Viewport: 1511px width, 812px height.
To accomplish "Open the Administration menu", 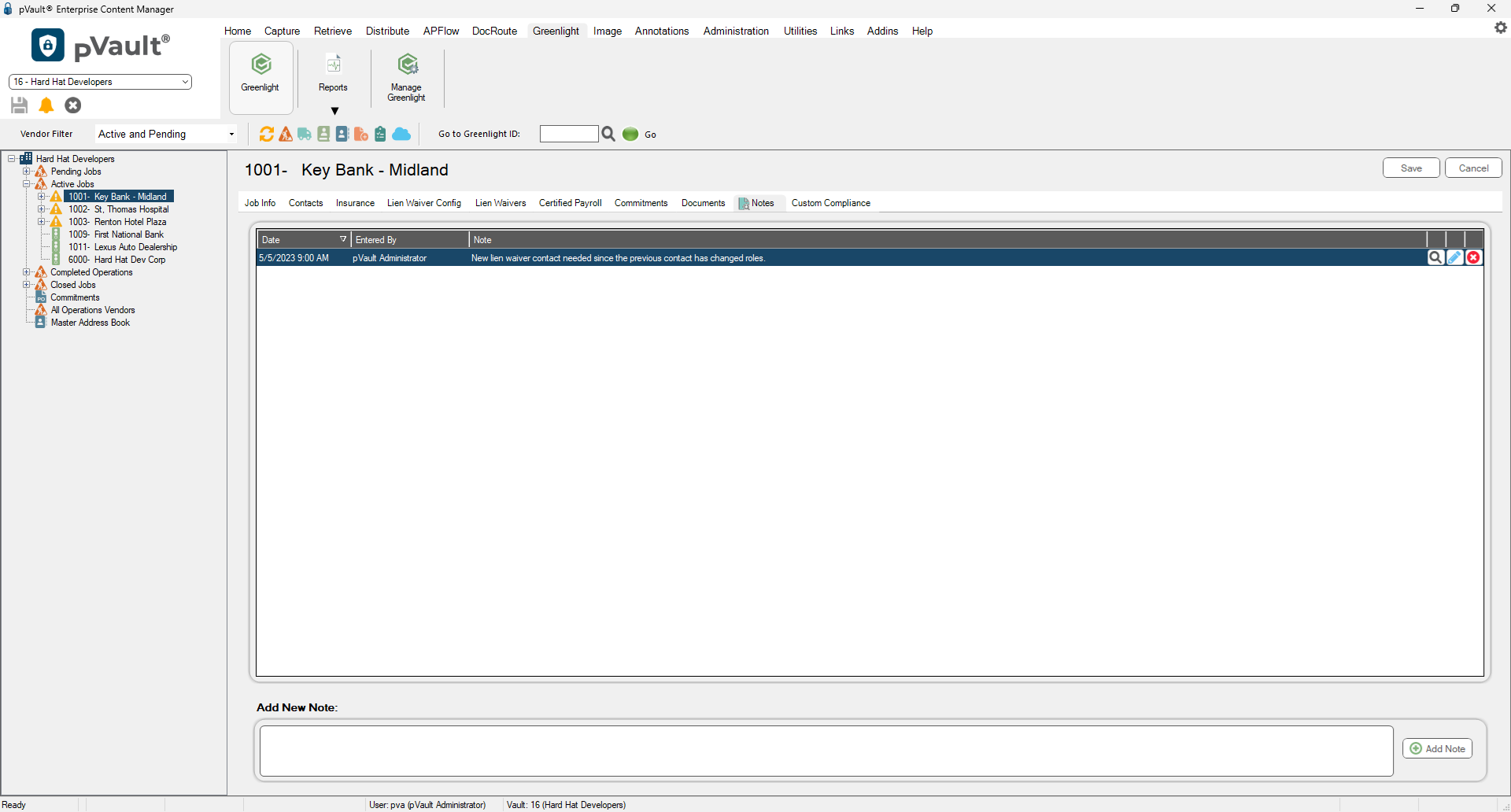I will click(x=736, y=31).
